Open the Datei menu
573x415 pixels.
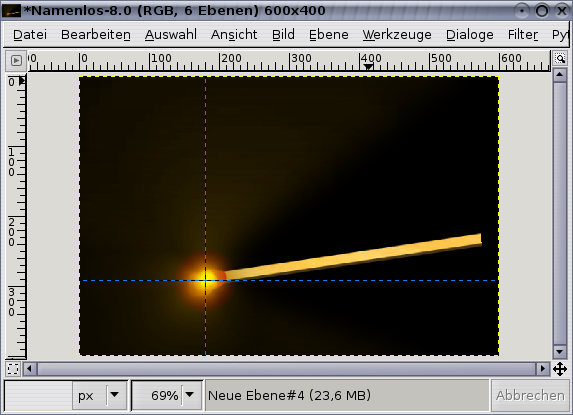click(30, 35)
